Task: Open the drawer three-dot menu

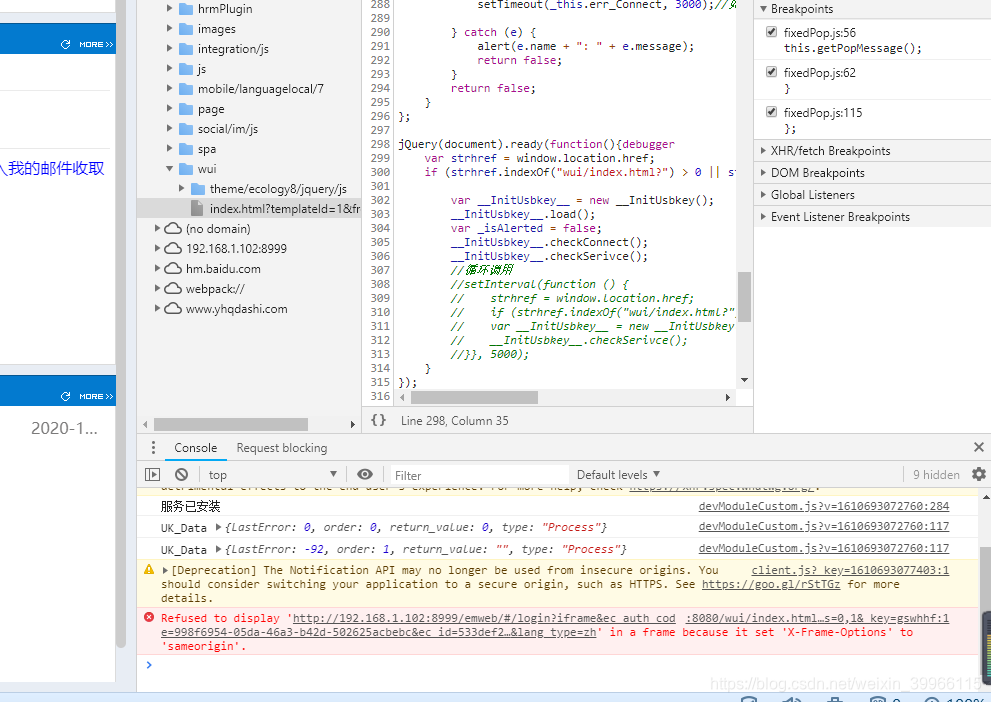Action: (153, 448)
